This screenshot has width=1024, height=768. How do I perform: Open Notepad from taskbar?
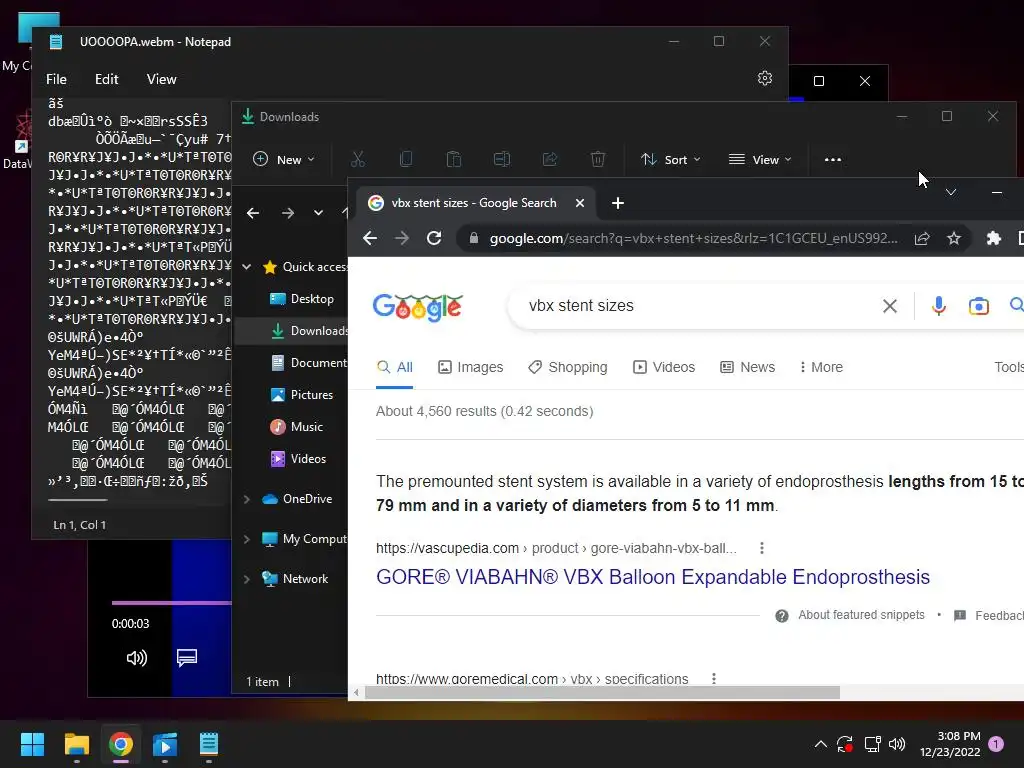[x=208, y=744]
